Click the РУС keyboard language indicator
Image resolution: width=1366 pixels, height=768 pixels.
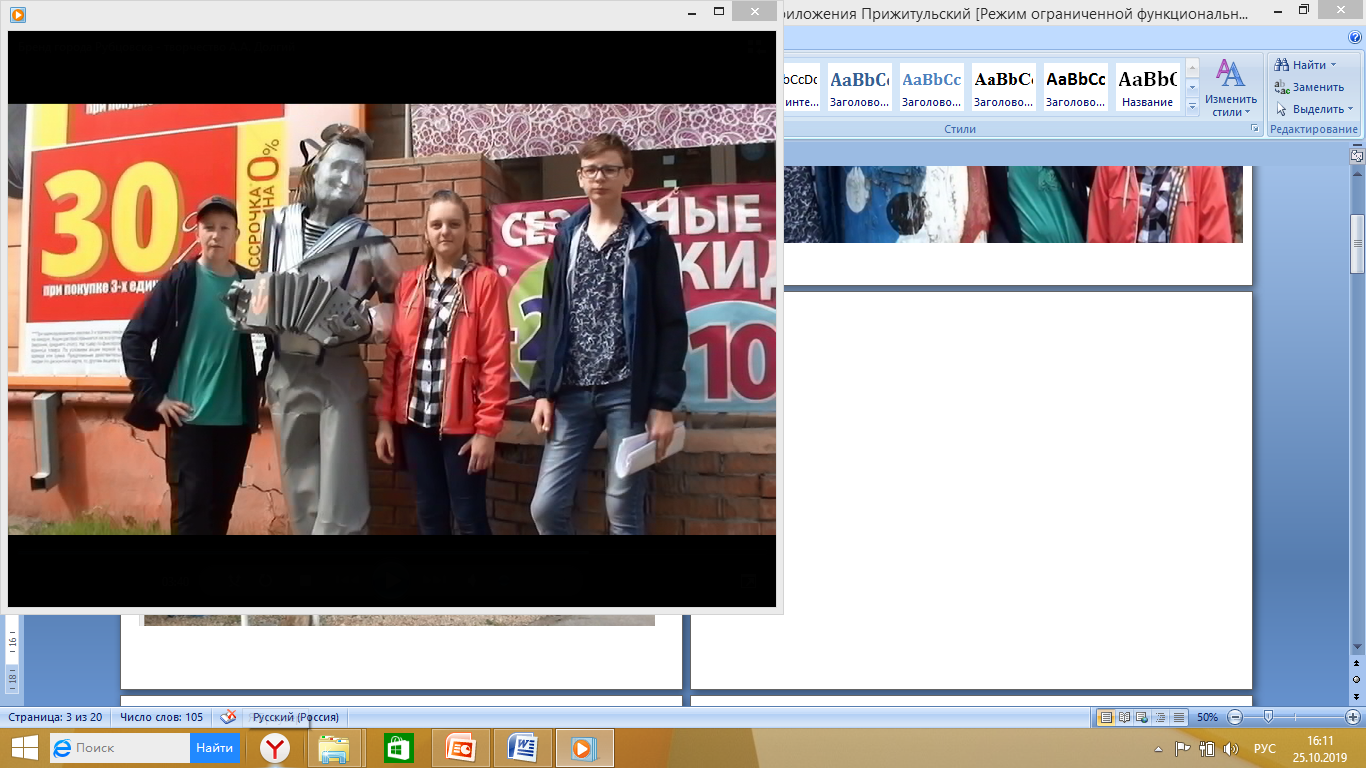[1265, 749]
